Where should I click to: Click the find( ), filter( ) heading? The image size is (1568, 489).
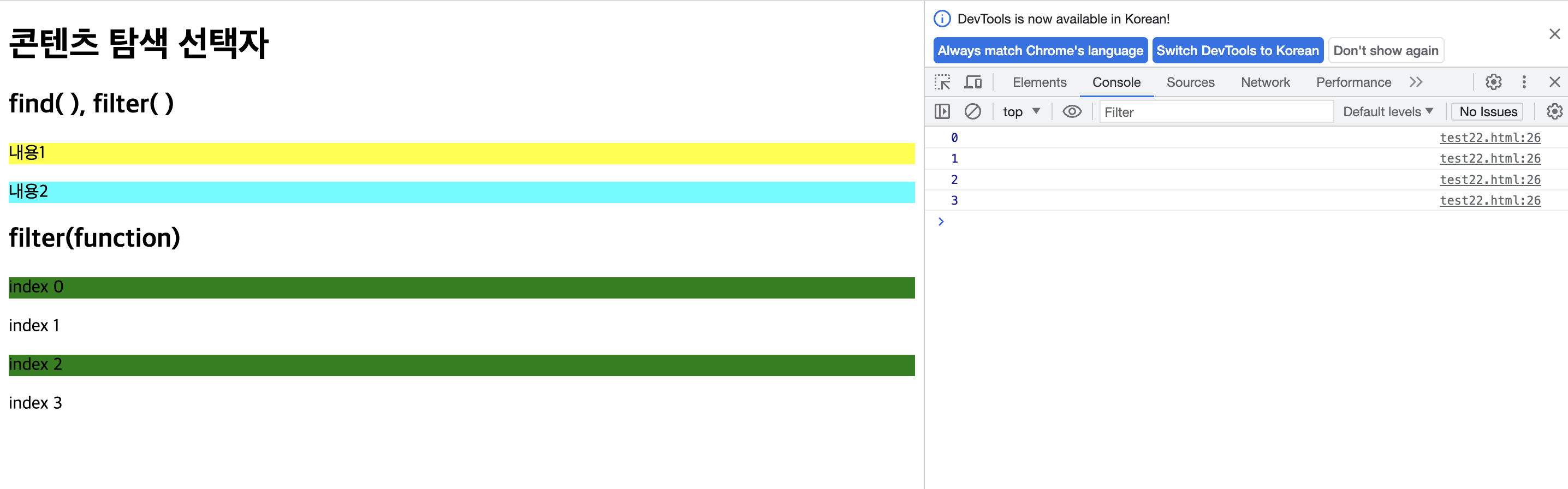pos(91,104)
